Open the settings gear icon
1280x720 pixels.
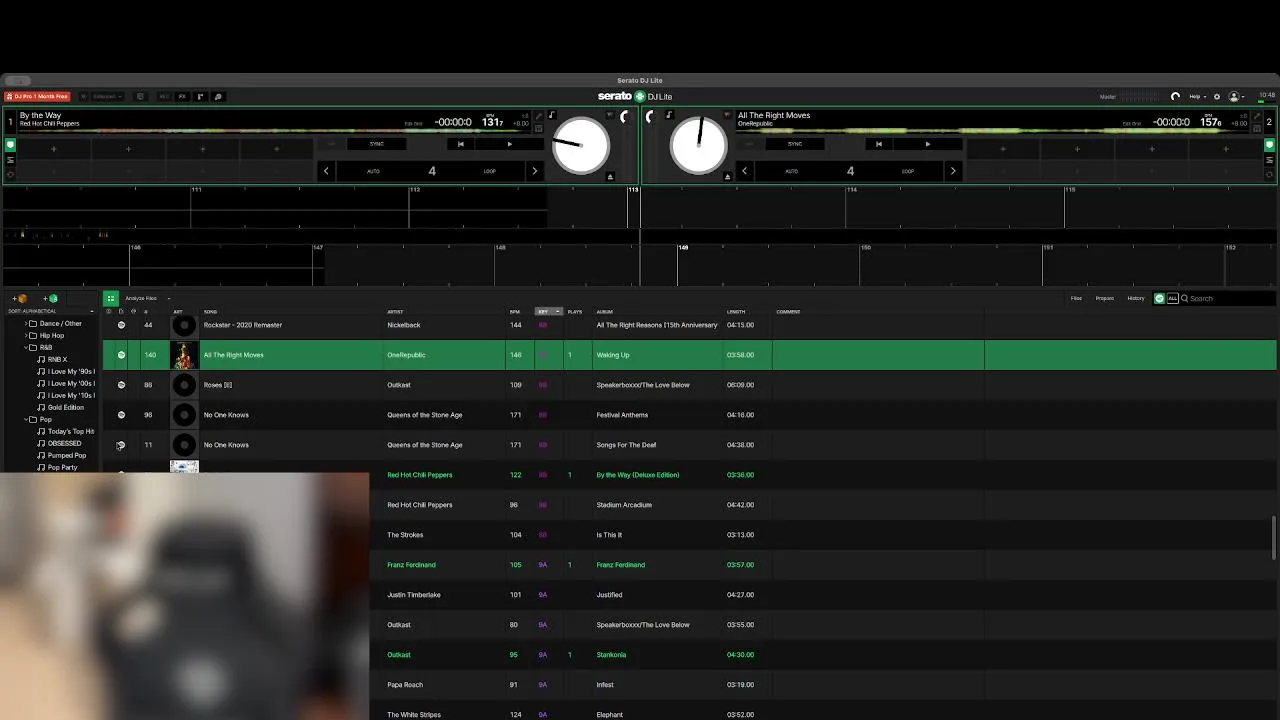pyautogui.click(x=1217, y=97)
